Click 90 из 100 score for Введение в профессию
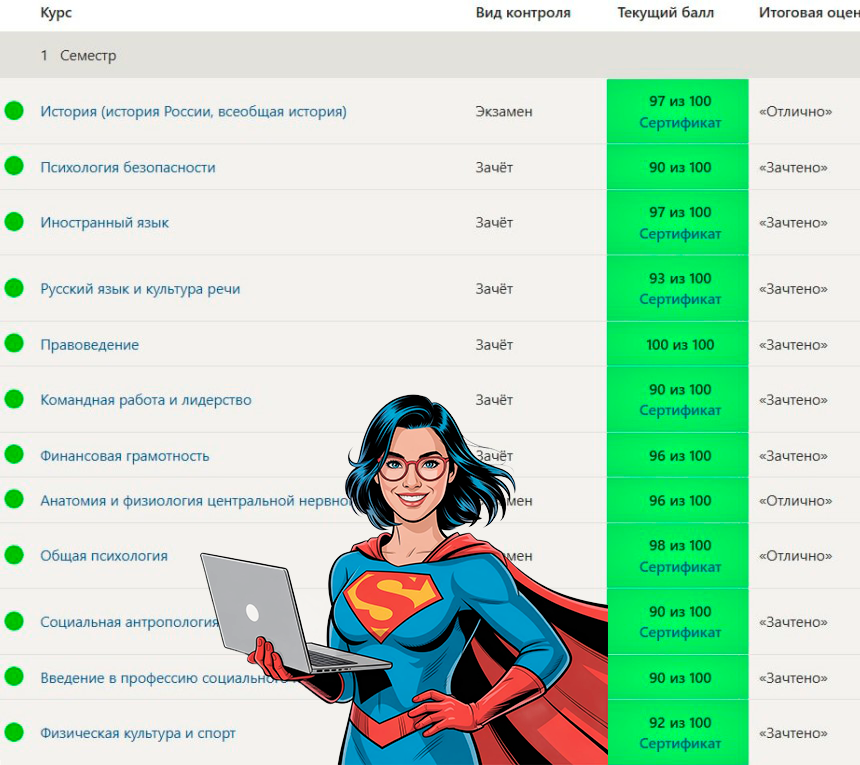This screenshot has height=765, width=860. click(680, 678)
